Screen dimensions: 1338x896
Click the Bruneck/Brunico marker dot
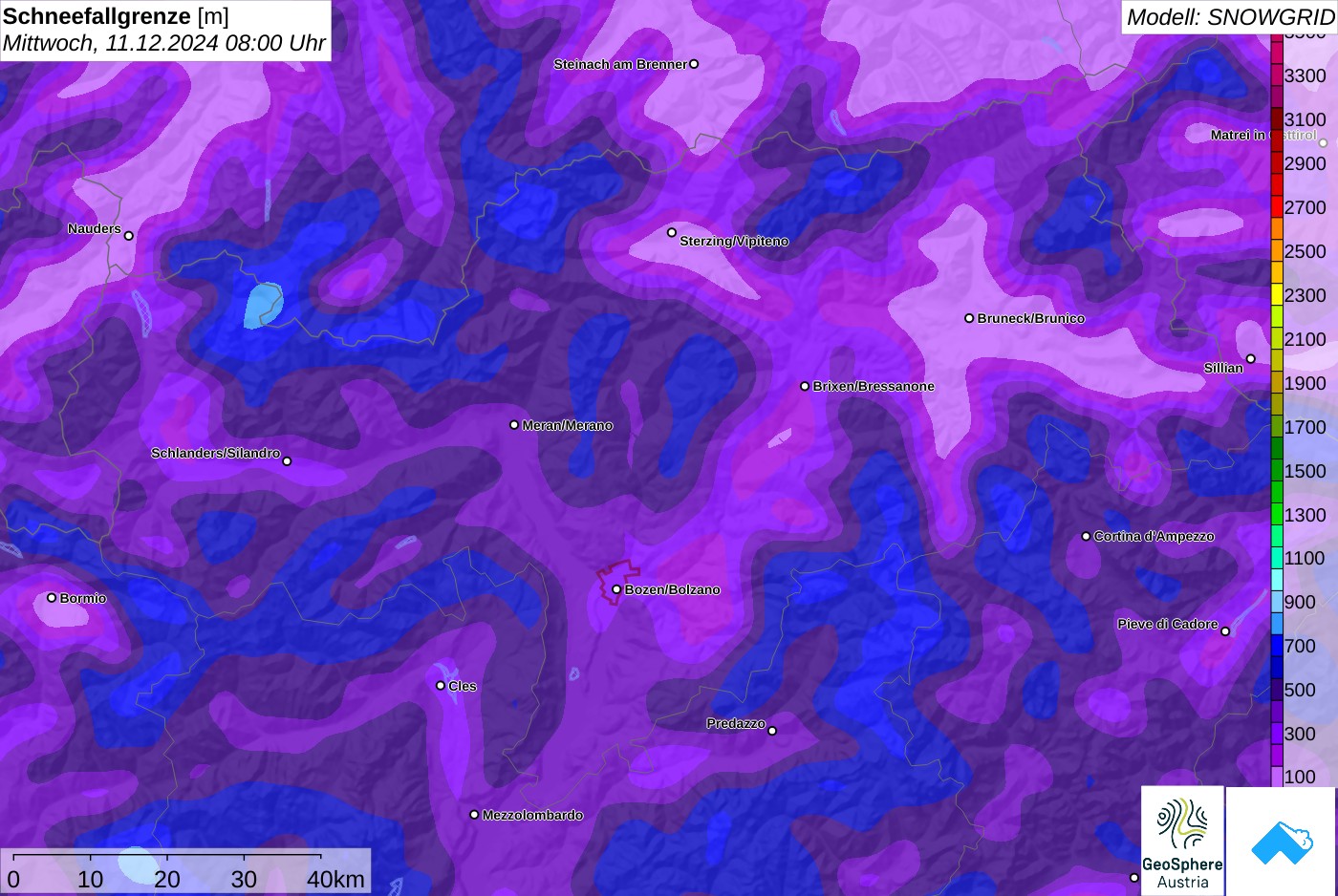pyautogui.click(x=969, y=318)
